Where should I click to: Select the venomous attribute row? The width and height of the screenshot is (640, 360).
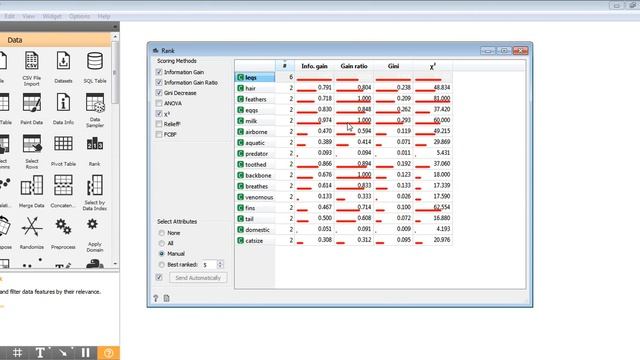click(x=343, y=197)
